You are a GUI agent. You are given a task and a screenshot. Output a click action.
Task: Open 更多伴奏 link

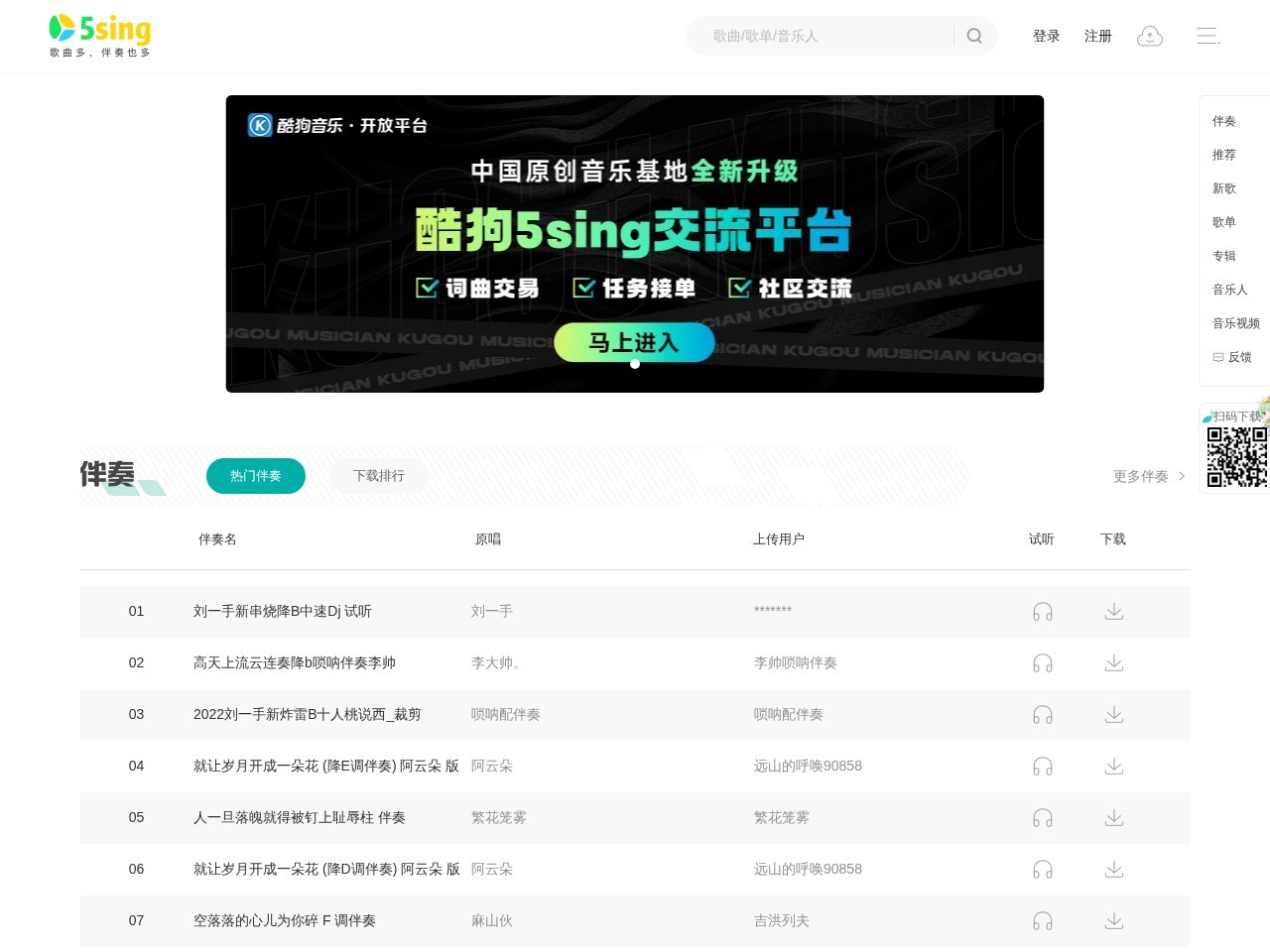point(1149,476)
